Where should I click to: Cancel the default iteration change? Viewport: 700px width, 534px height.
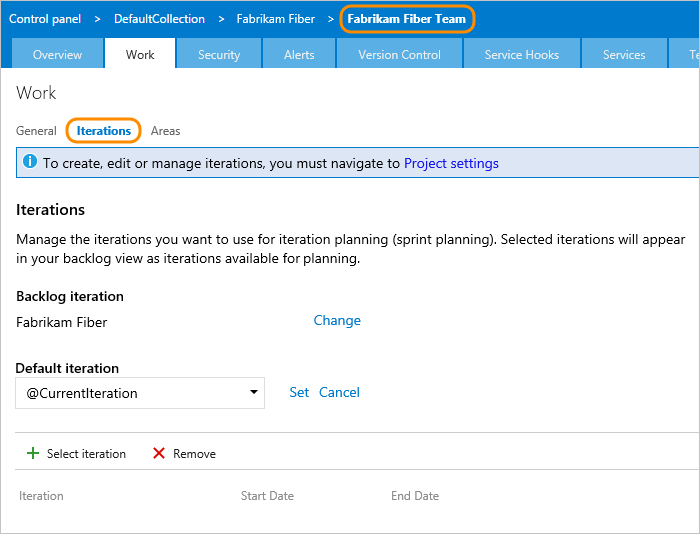(x=339, y=393)
